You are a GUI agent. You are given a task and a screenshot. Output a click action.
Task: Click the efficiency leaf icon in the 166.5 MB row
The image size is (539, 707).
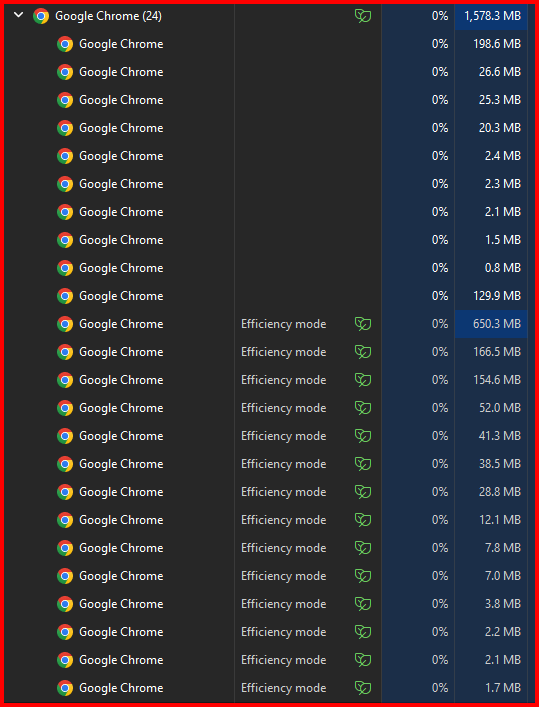[x=363, y=352]
